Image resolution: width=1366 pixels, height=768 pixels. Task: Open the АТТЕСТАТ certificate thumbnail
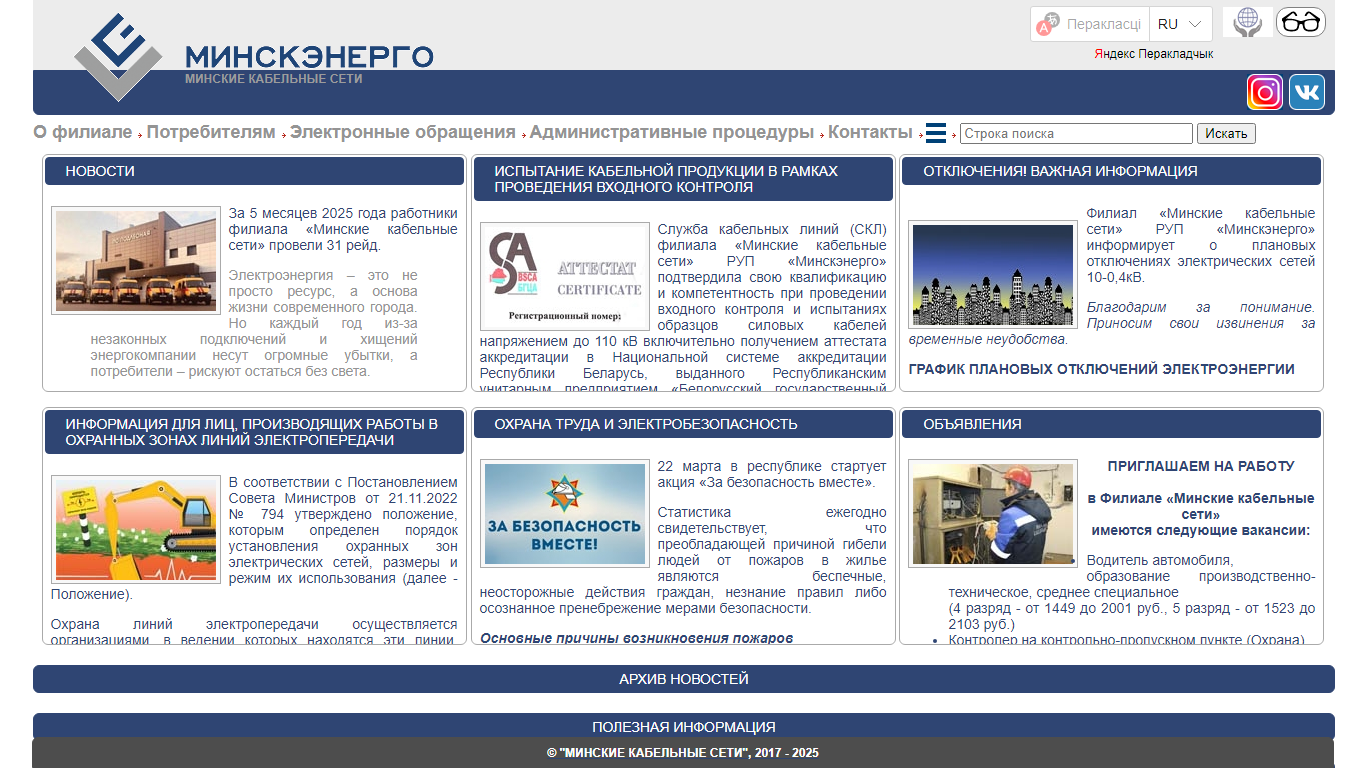tap(565, 276)
